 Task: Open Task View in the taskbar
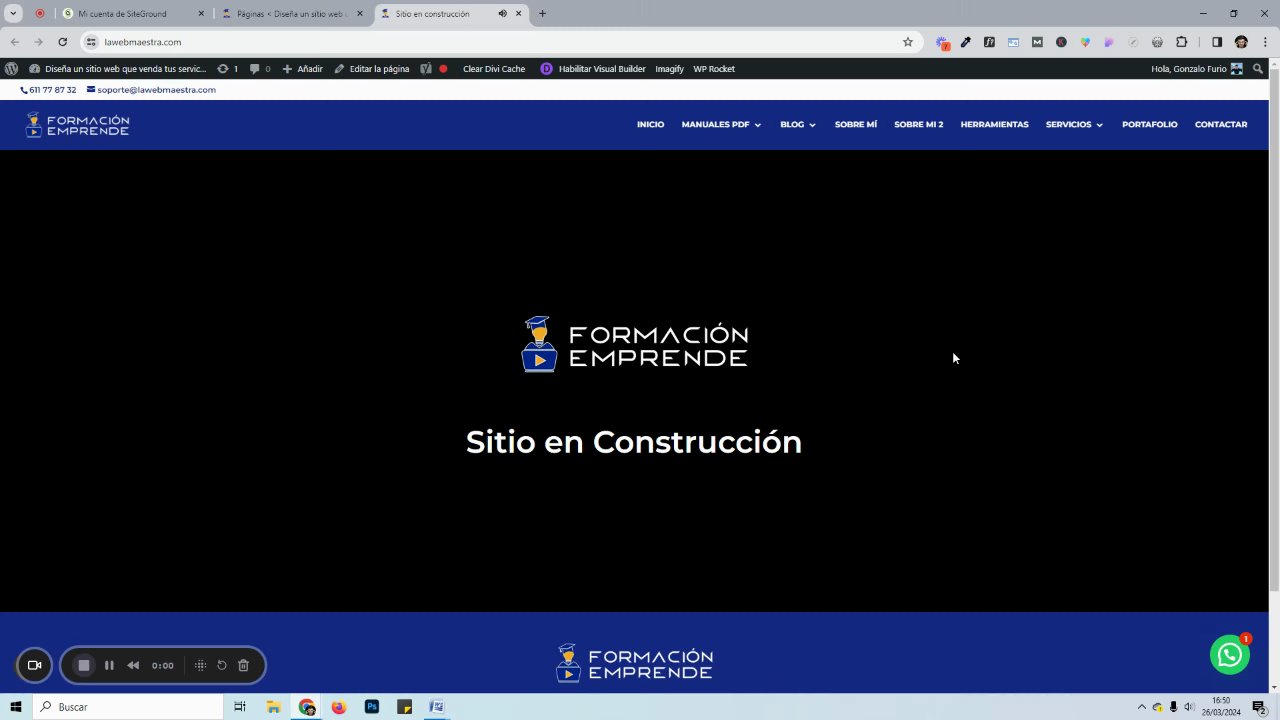click(240, 707)
